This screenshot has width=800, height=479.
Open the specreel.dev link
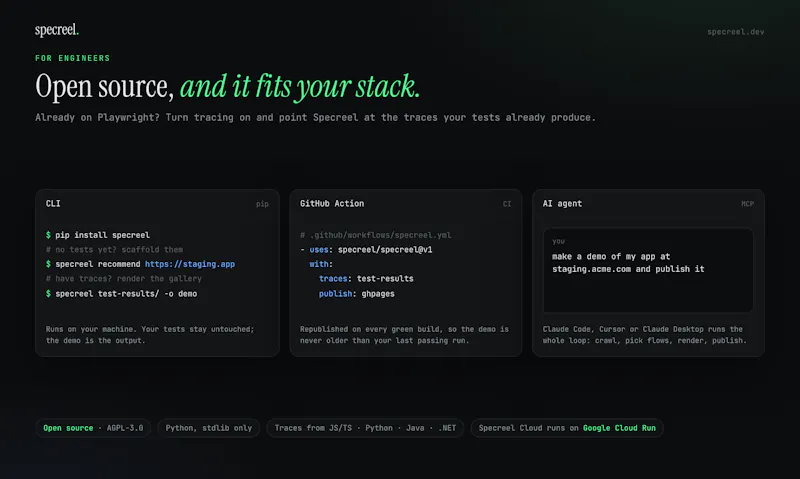(735, 32)
